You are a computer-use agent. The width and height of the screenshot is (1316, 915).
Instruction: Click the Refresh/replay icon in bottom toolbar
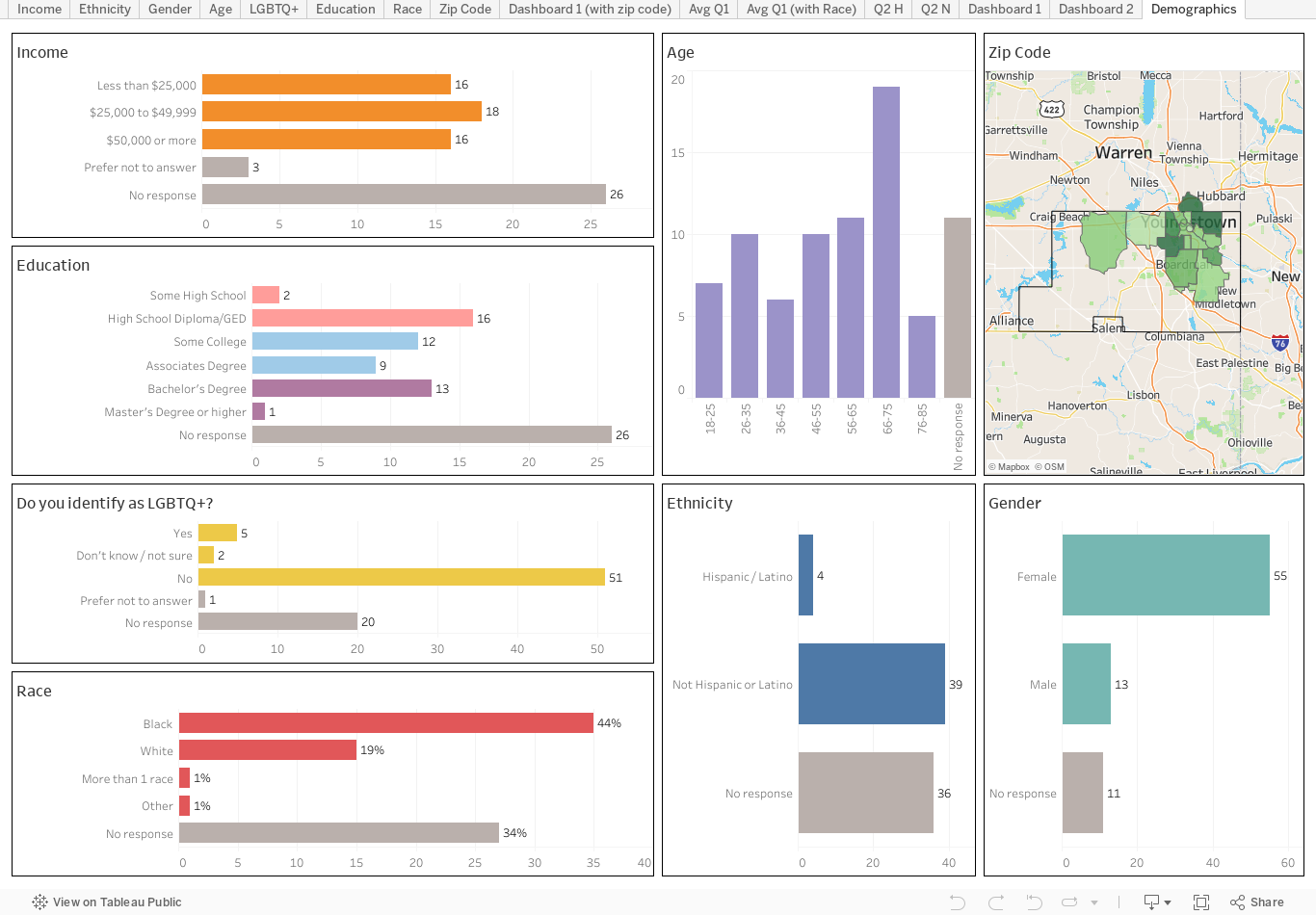(1069, 902)
